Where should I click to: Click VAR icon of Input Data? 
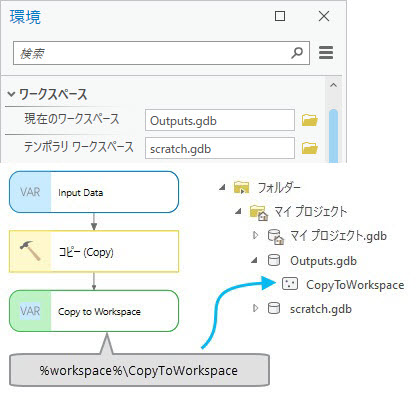click(x=30, y=192)
